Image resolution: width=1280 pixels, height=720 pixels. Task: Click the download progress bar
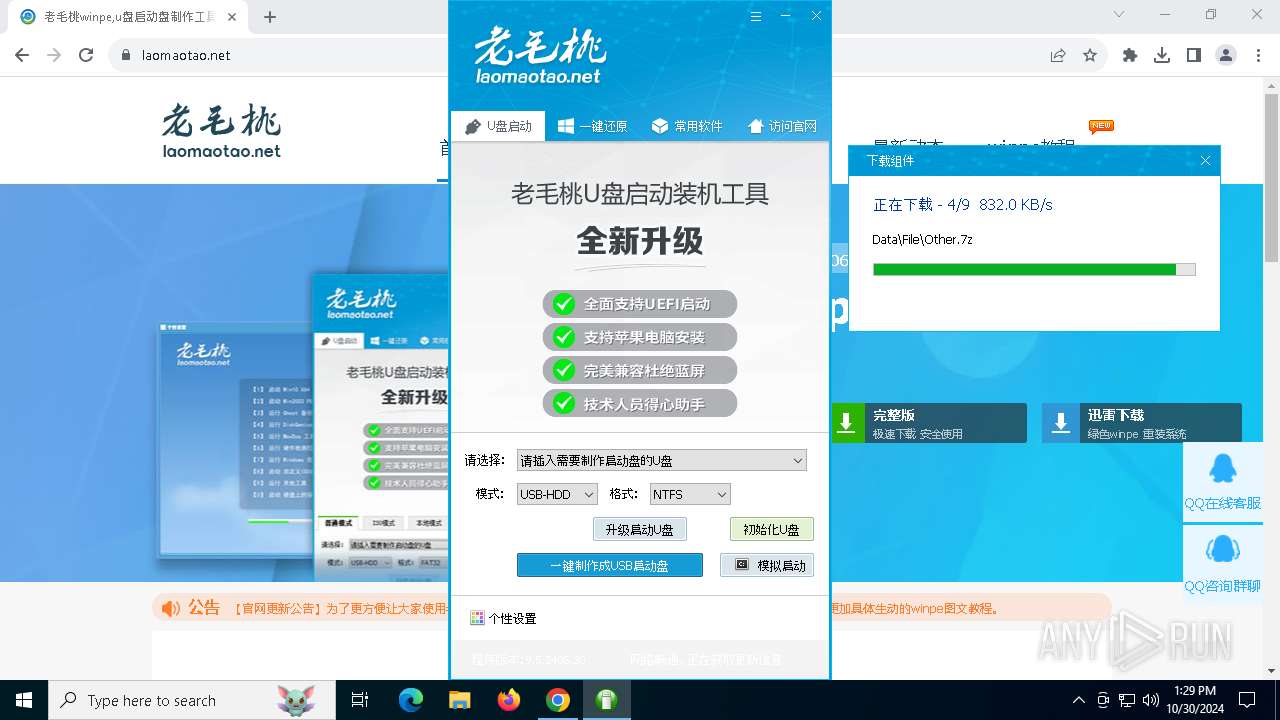click(1034, 269)
